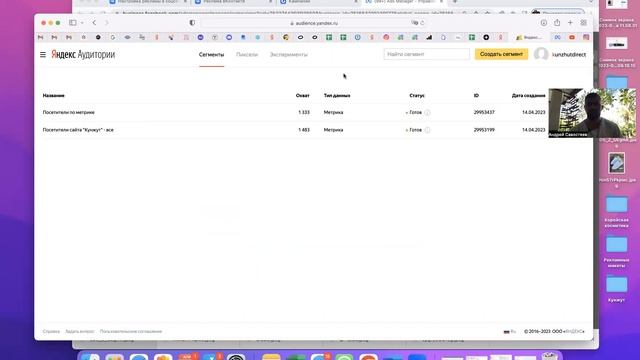
Task: Show the tab overview grid icon
Action: [584, 23]
